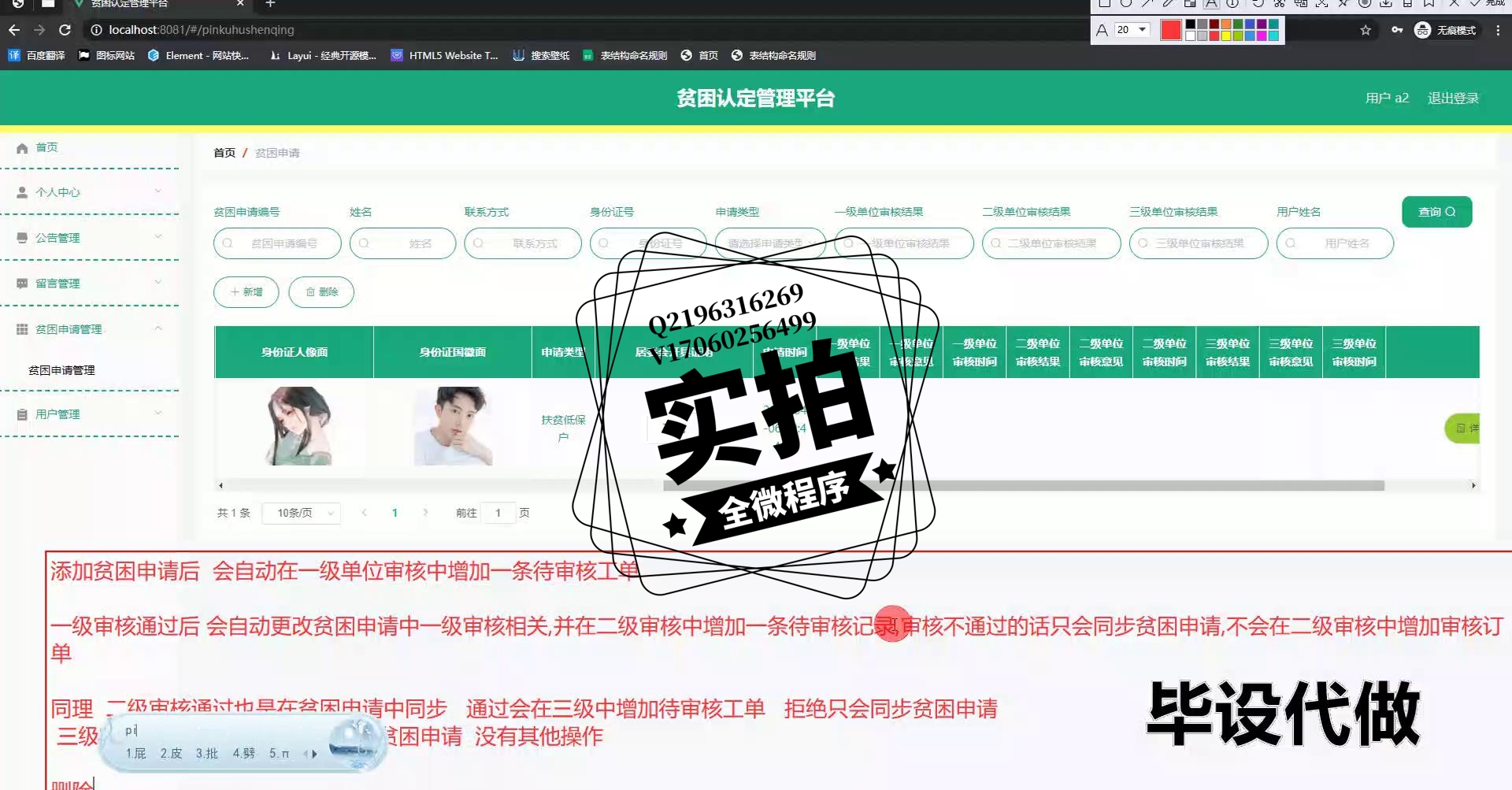Open the 搜索壁纸 bookmark
1512x790 pixels.
[x=541, y=55]
